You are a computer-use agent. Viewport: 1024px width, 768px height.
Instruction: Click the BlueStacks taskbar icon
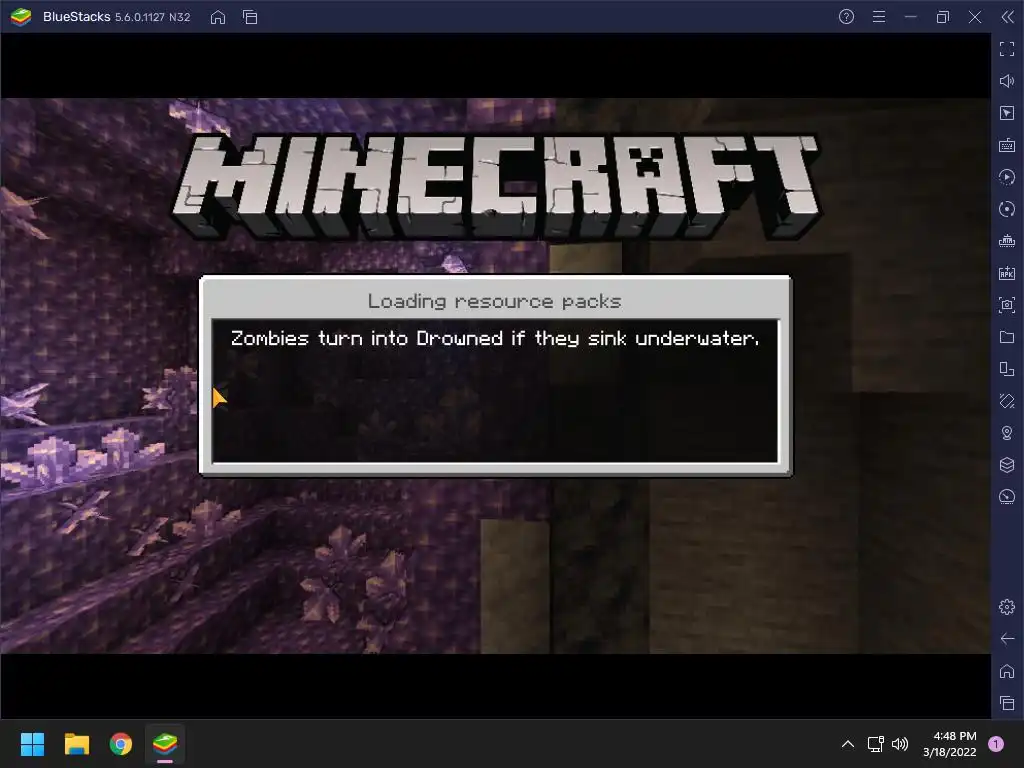(x=165, y=744)
